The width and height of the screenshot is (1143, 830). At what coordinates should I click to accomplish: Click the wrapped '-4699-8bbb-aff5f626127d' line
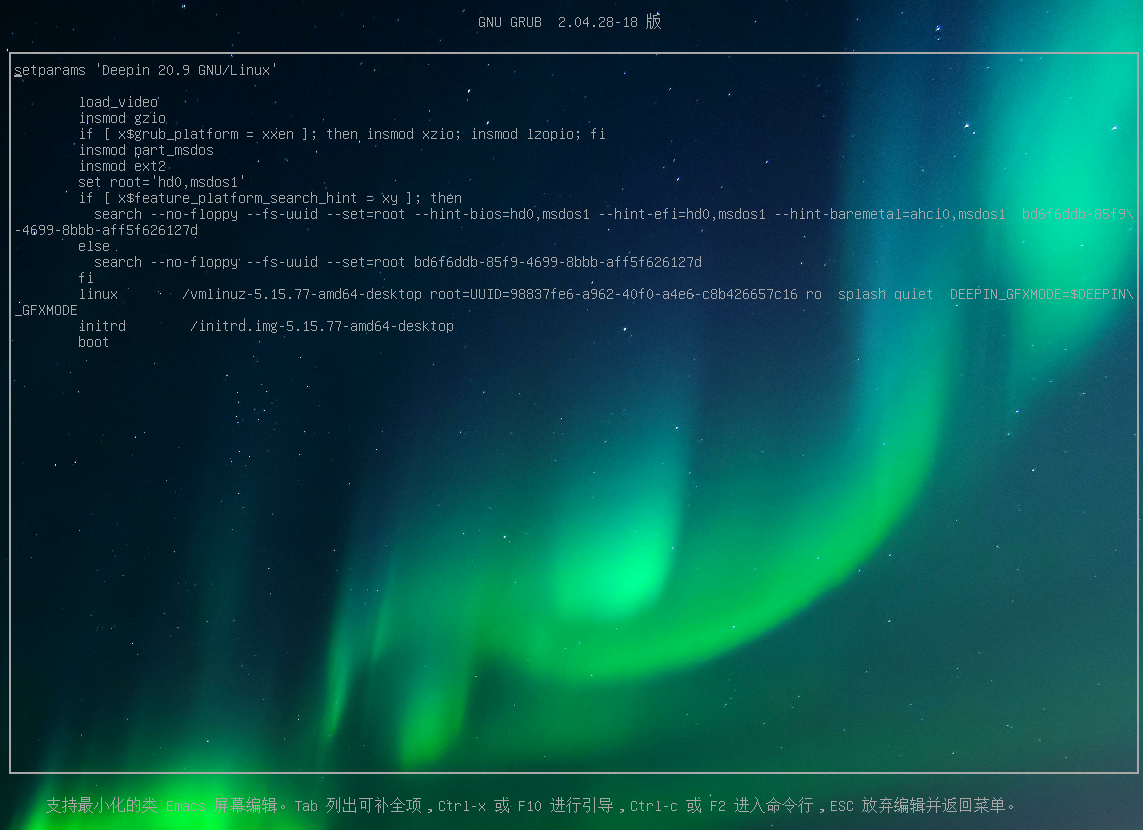[x=106, y=231]
